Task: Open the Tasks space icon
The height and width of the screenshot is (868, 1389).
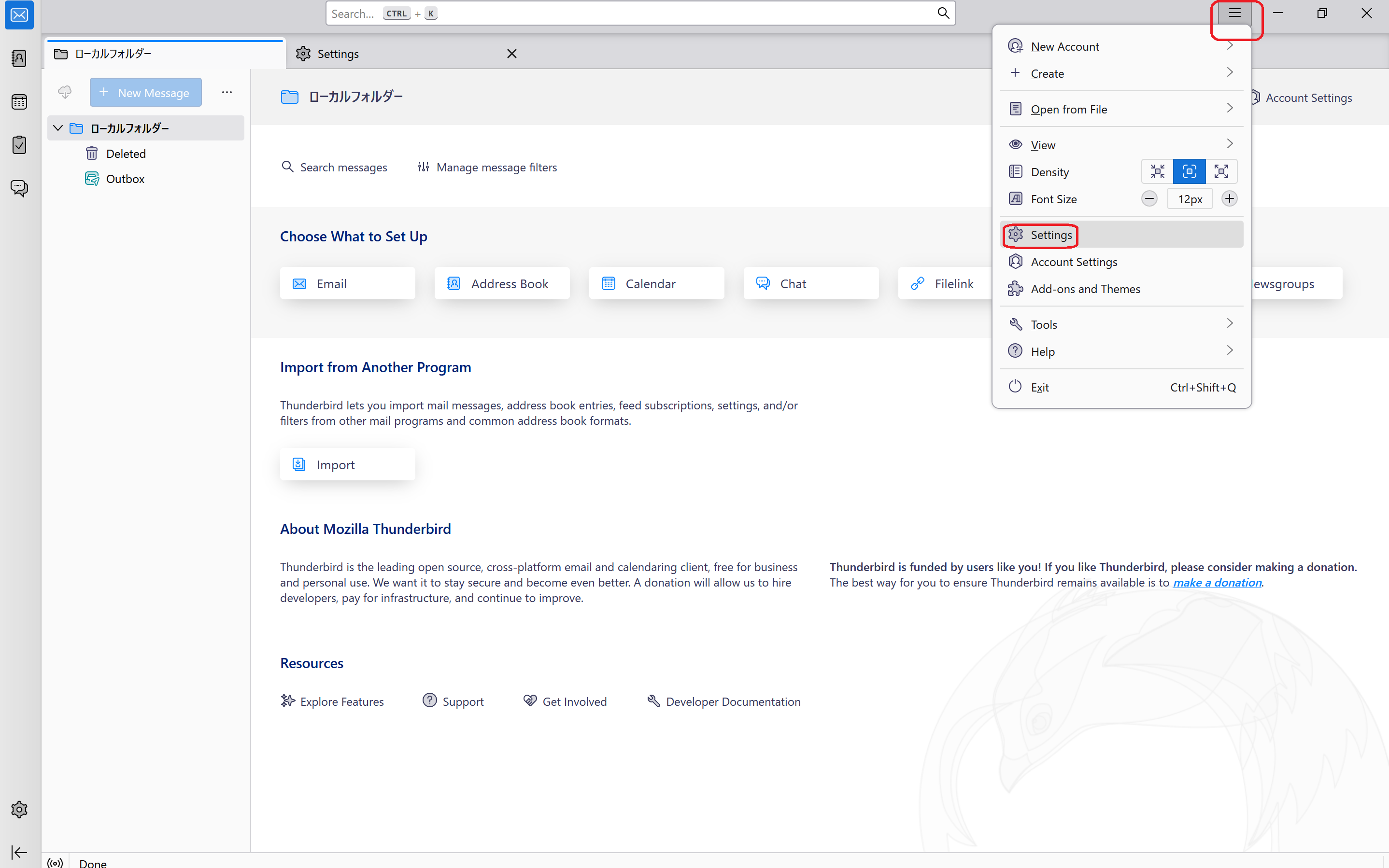Action: tap(19, 145)
